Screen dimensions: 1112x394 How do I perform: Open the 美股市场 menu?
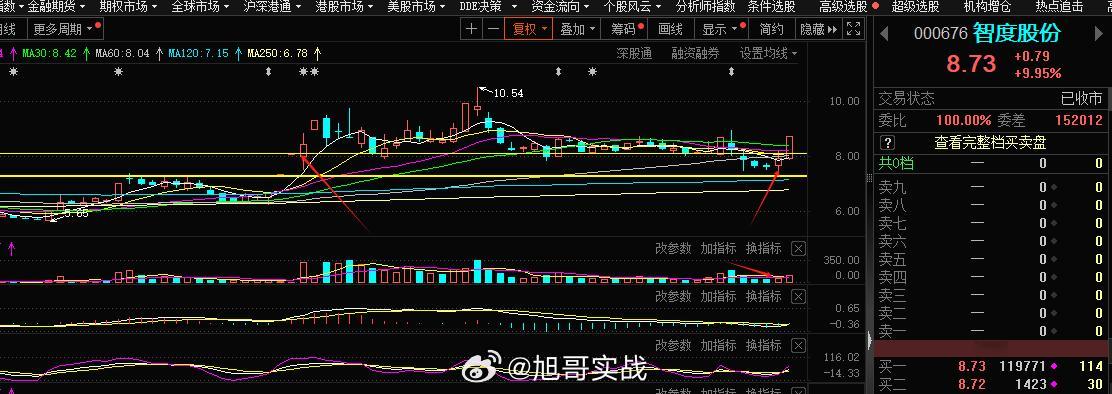416,7
